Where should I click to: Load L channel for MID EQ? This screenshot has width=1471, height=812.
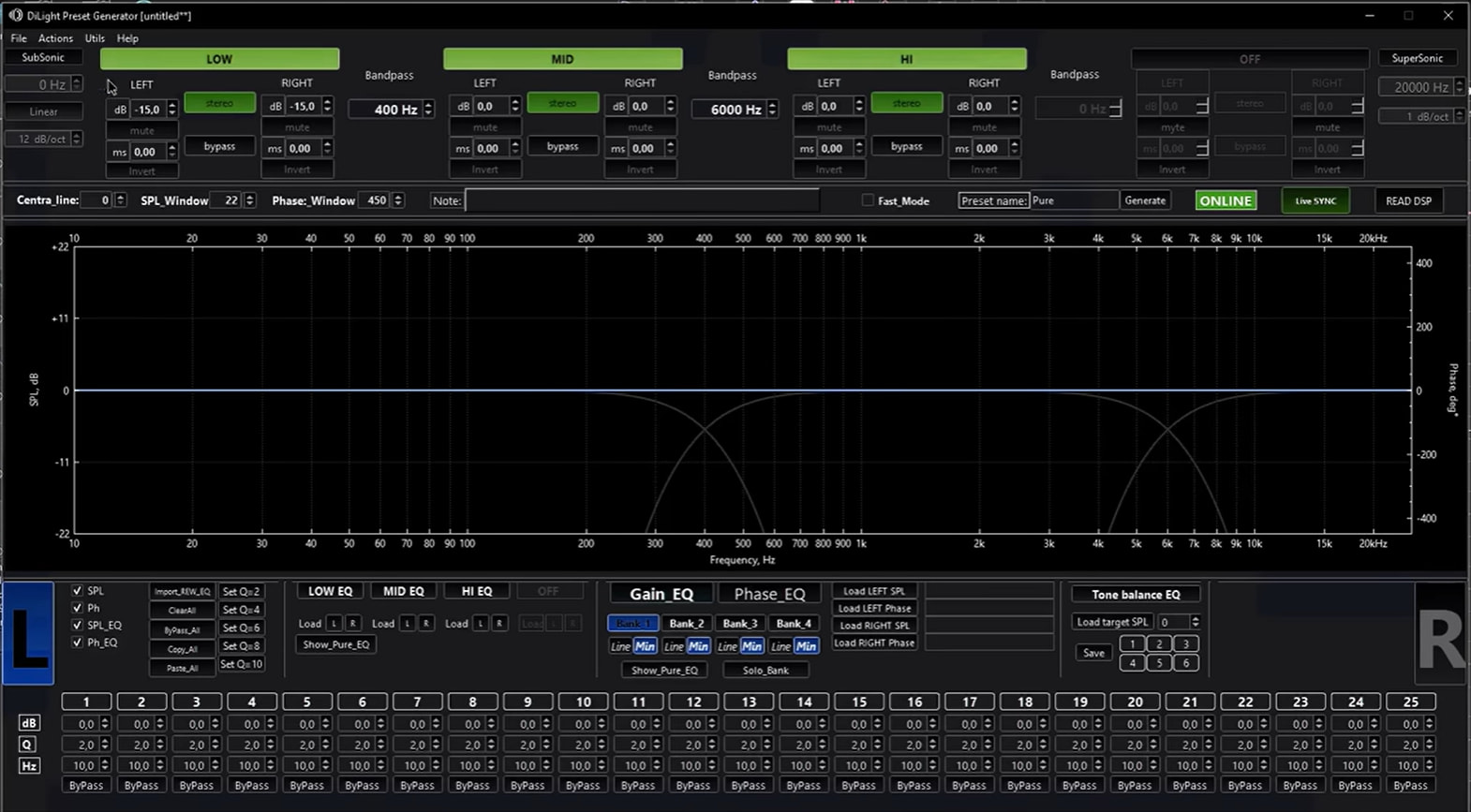(x=407, y=624)
